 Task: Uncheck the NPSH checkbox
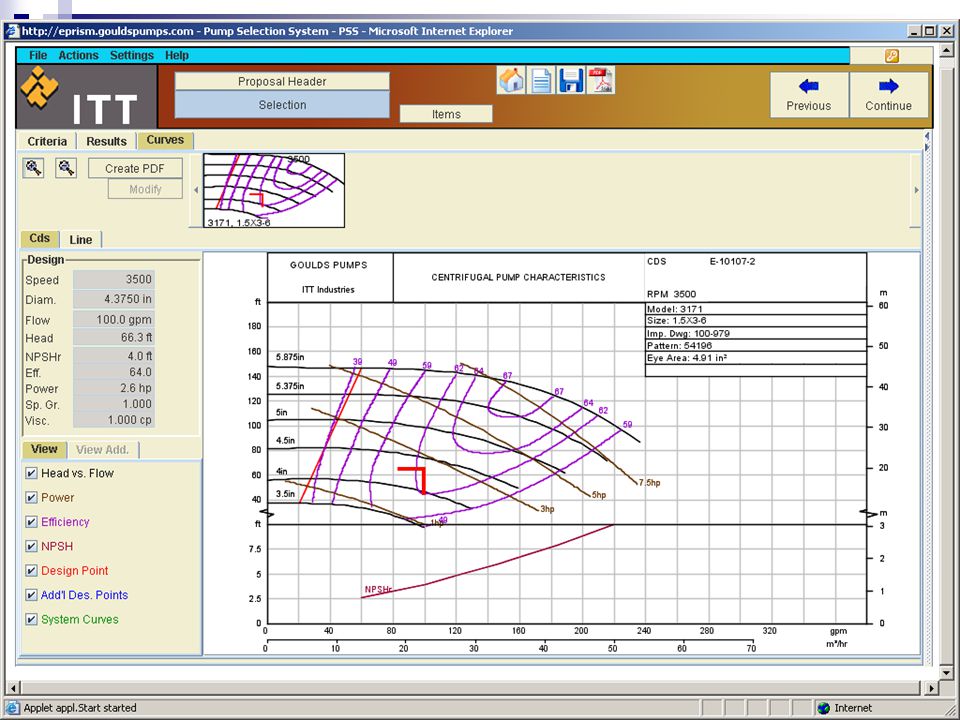point(32,546)
